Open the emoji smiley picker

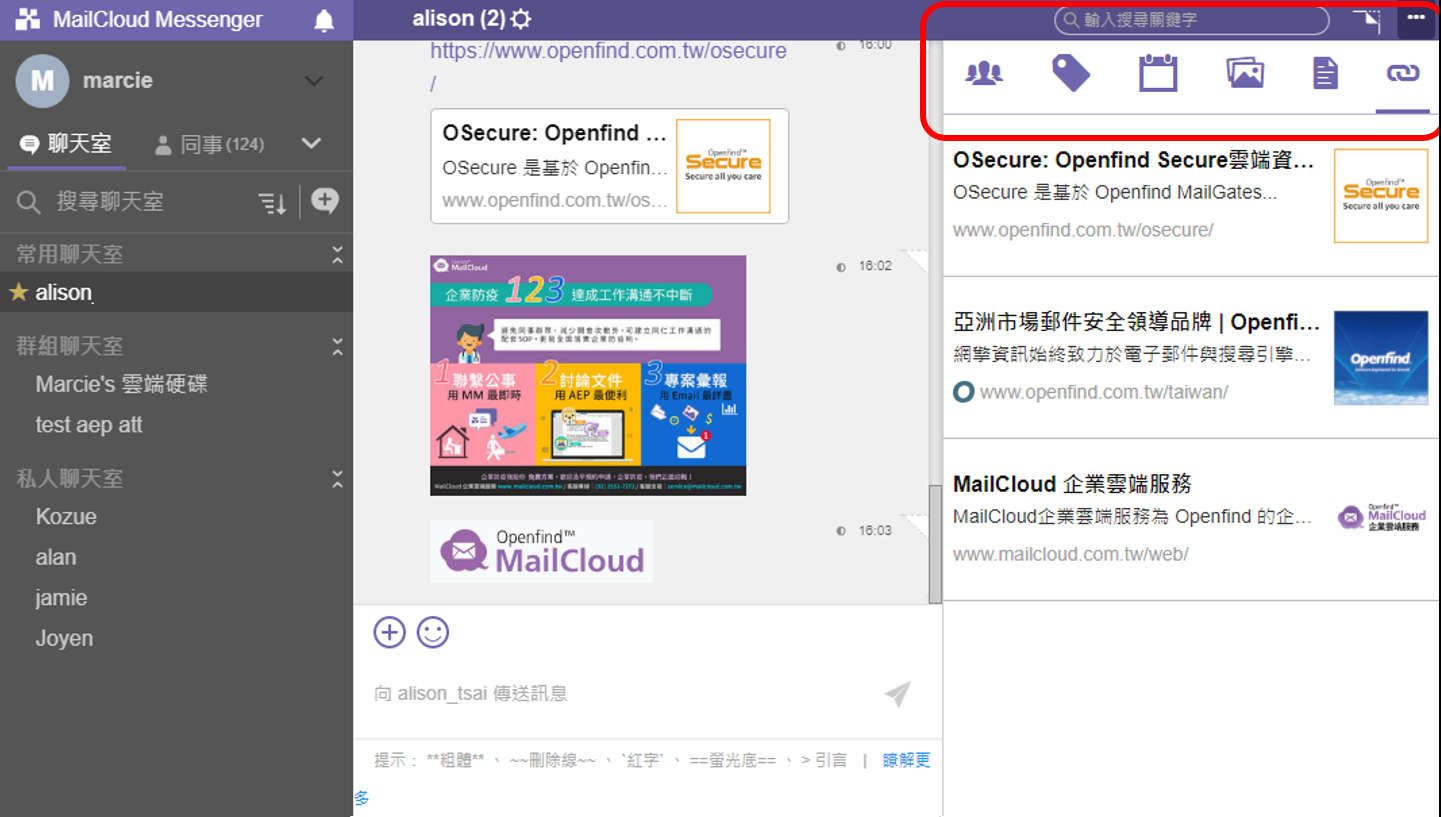coord(433,632)
